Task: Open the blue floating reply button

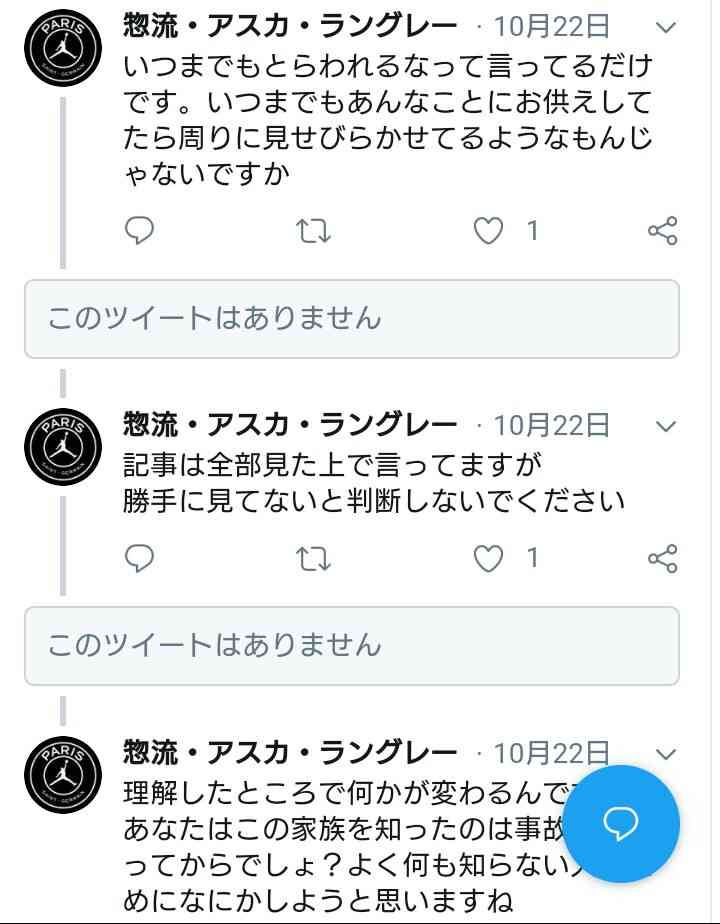Action: tap(621, 823)
